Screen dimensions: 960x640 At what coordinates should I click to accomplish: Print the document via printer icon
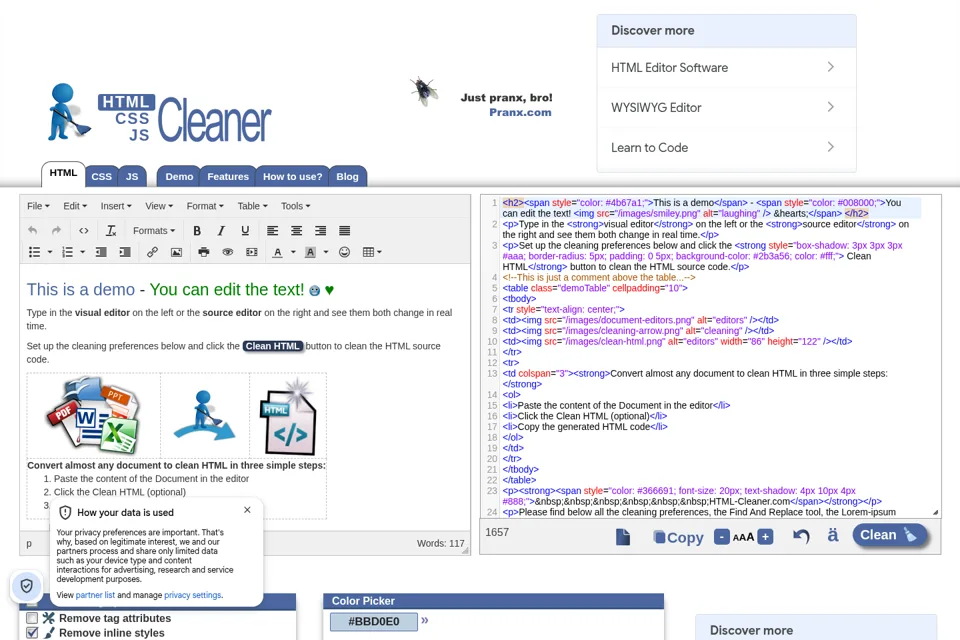coord(204,252)
